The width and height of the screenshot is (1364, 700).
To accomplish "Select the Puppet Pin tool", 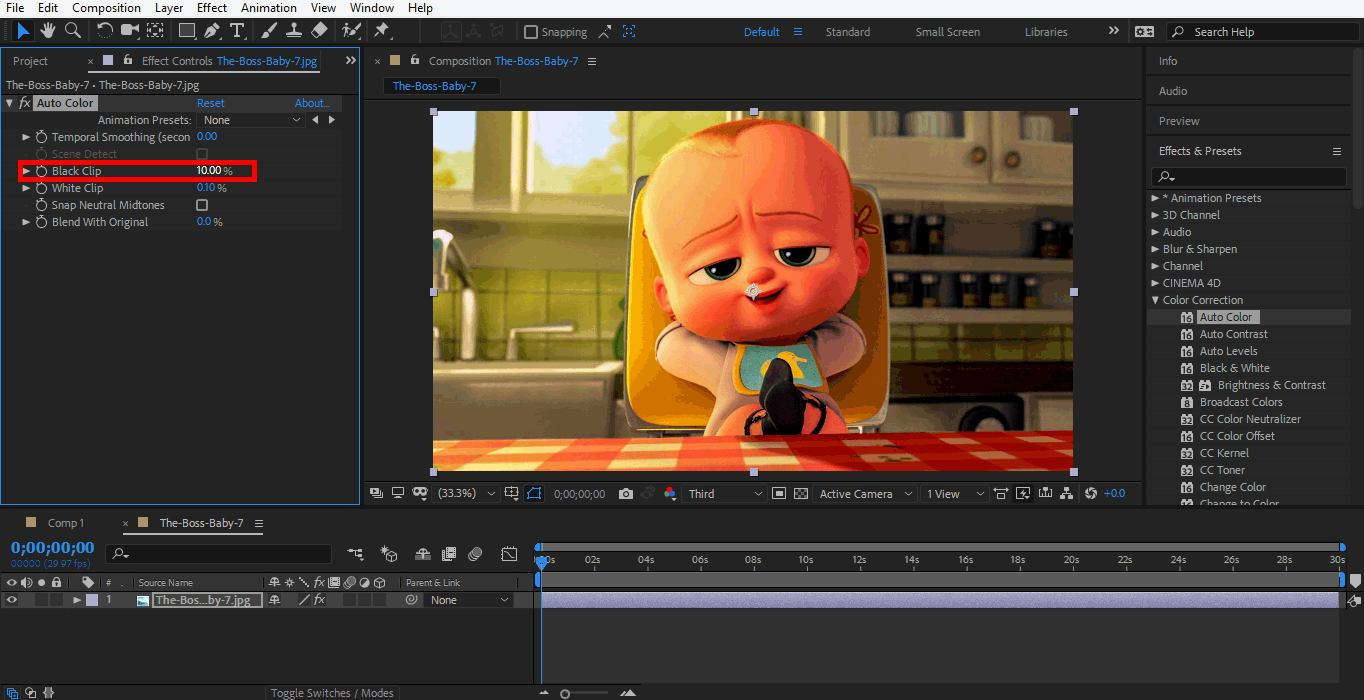I will pyautogui.click(x=381, y=31).
